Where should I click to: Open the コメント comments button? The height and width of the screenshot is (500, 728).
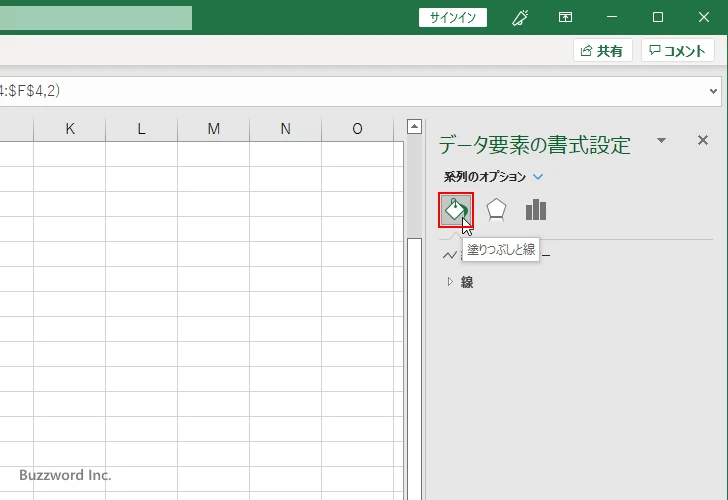tap(679, 51)
